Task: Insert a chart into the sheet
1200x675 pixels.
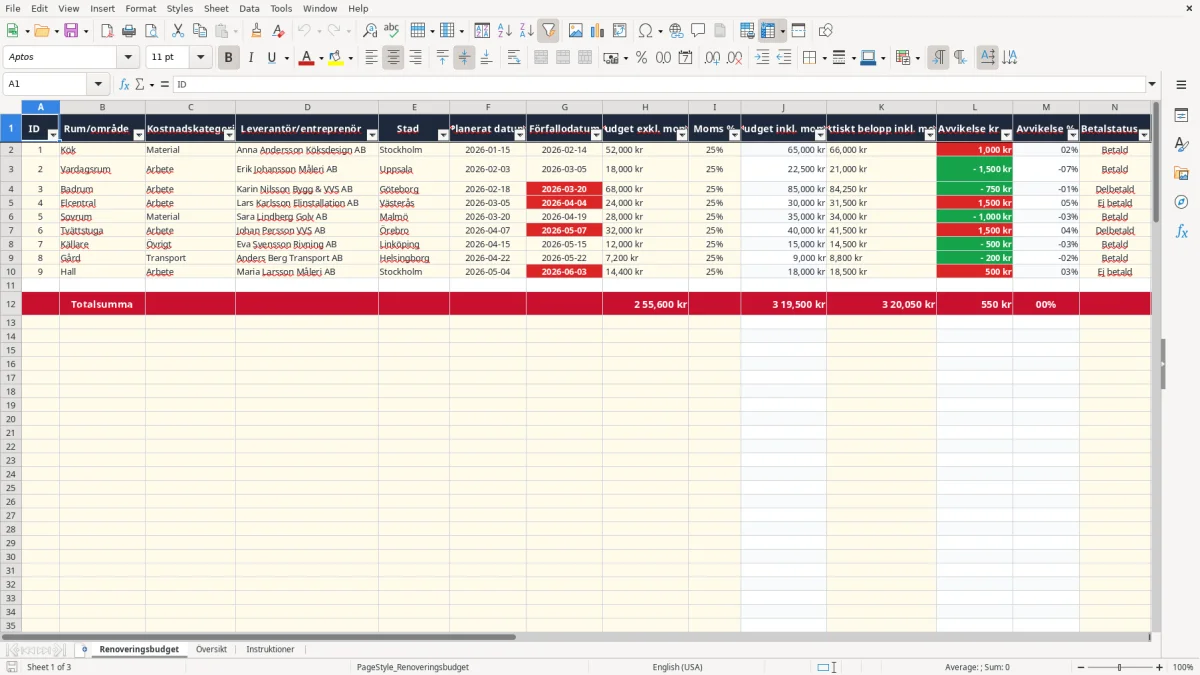Action: (598, 31)
